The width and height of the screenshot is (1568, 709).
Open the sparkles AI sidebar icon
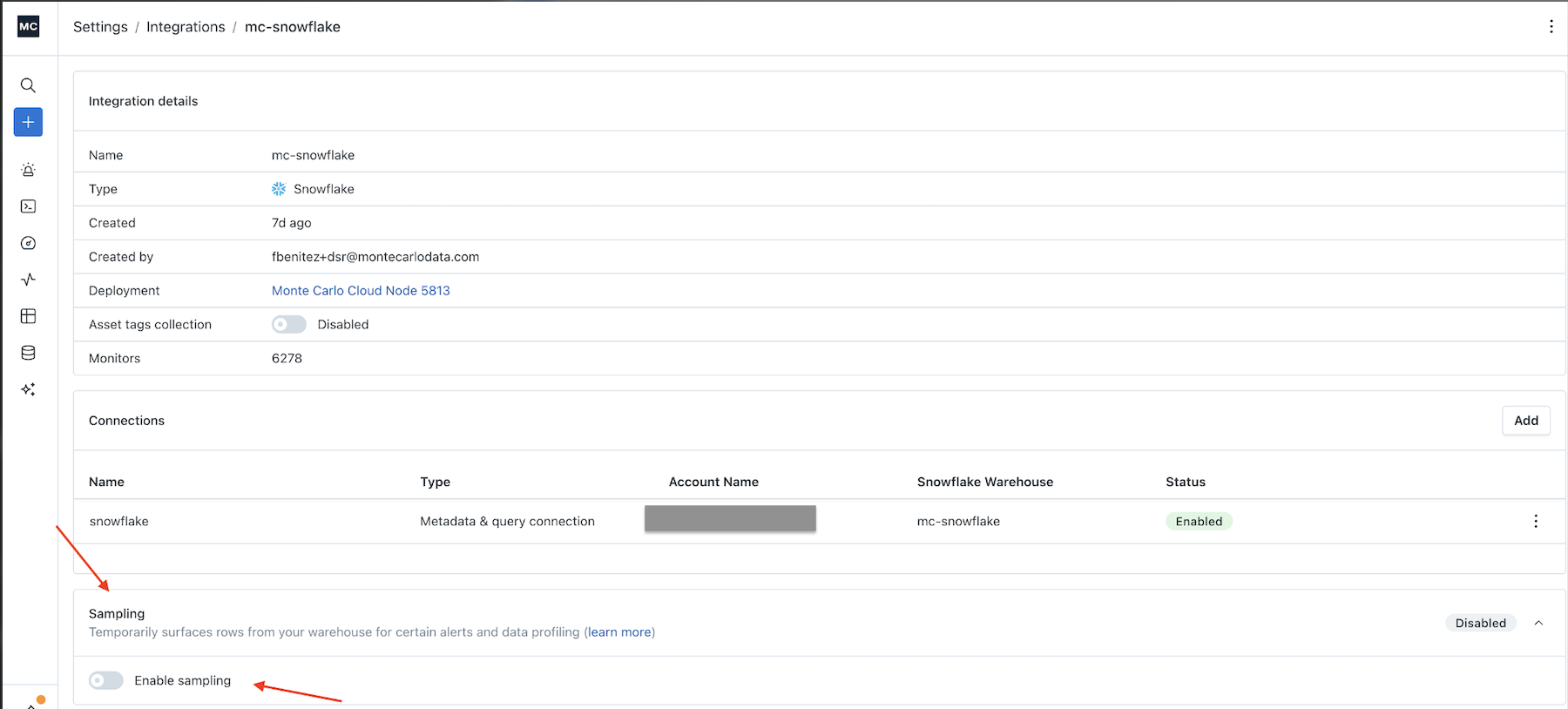point(28,389)
